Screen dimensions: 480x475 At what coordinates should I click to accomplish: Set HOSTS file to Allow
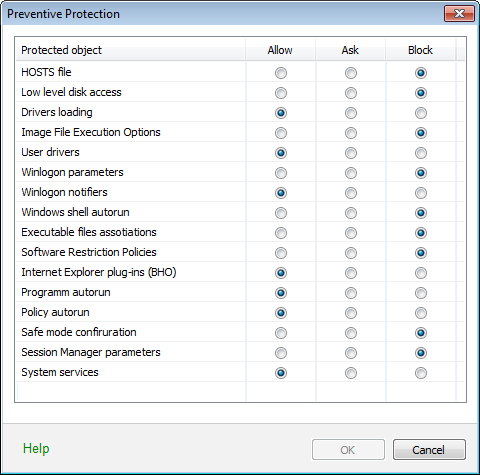pos(281,73)
